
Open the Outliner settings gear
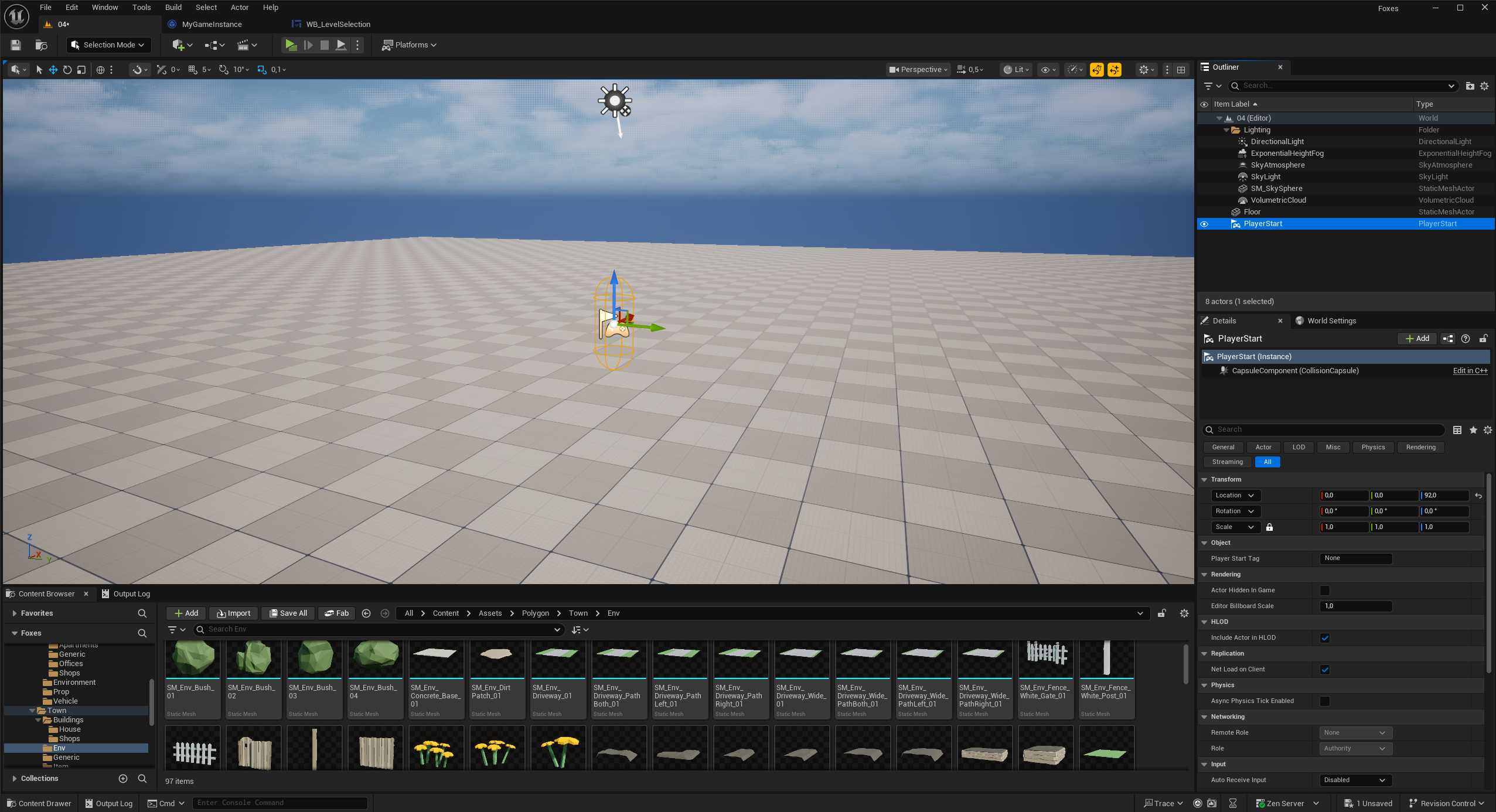click(x=1484, y=86)
